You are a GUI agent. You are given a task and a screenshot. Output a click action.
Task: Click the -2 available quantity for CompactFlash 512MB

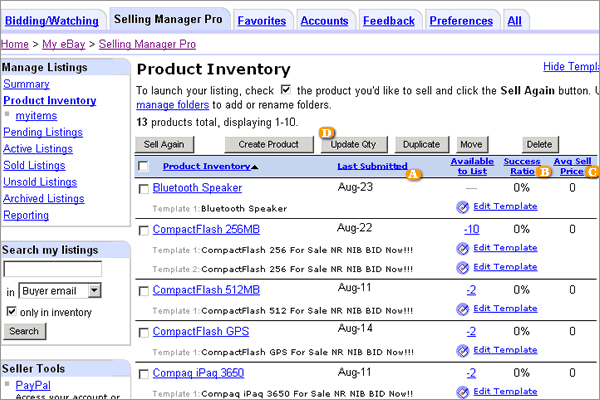[471, 290]
